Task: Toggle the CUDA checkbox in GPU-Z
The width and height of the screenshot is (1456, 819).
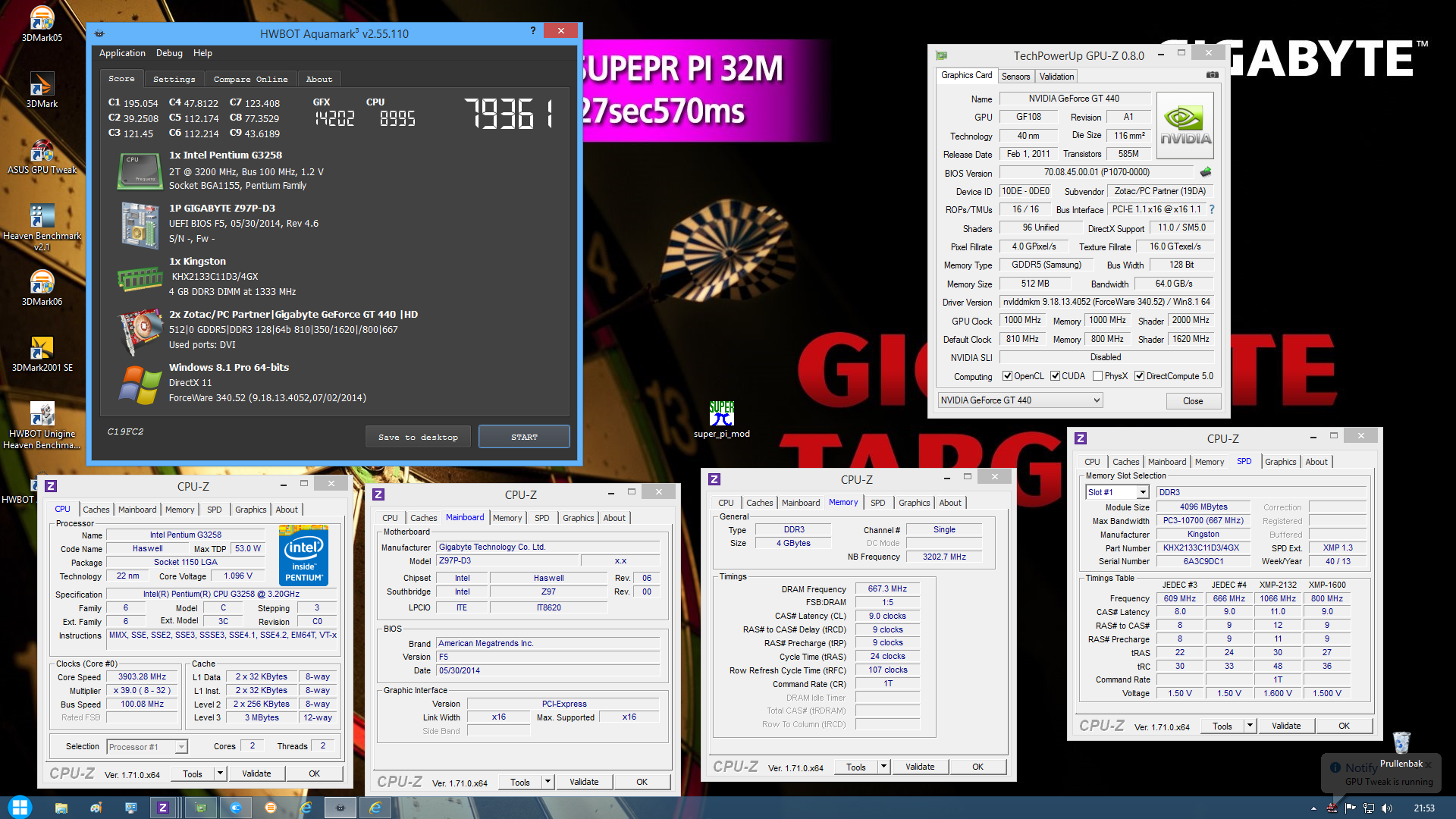Action: (1055, 376)
